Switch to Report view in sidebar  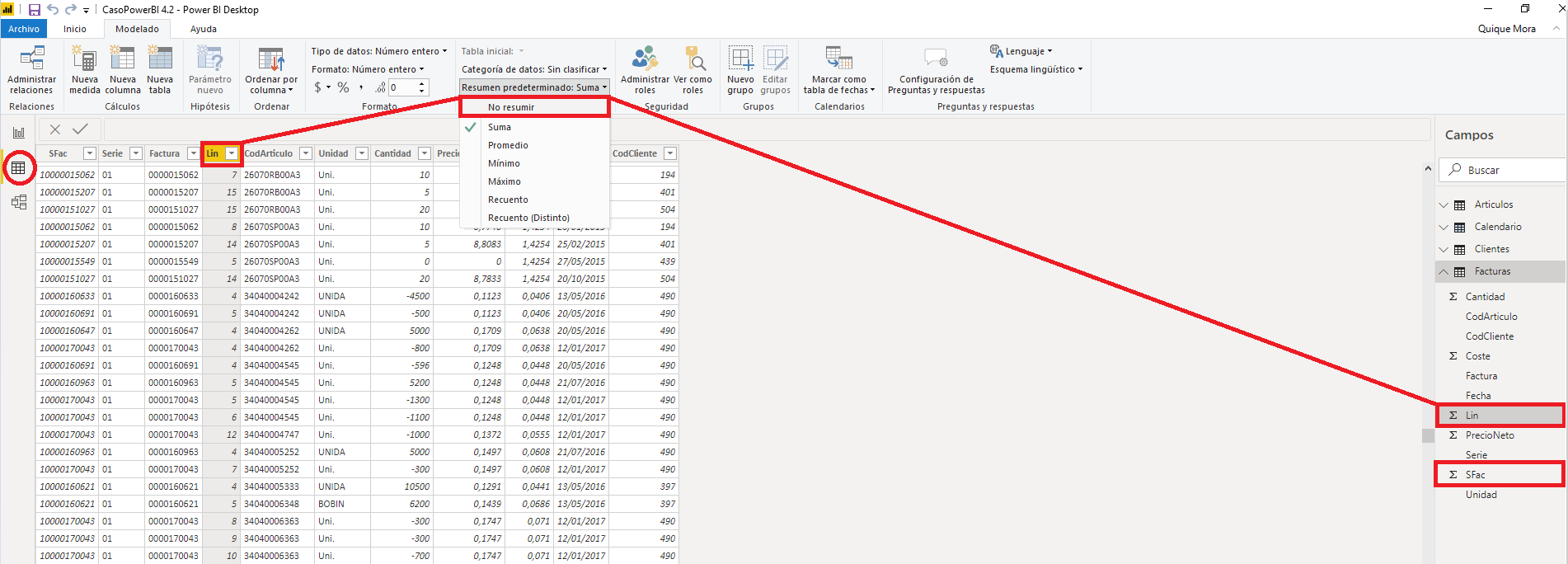coord(19,133)
